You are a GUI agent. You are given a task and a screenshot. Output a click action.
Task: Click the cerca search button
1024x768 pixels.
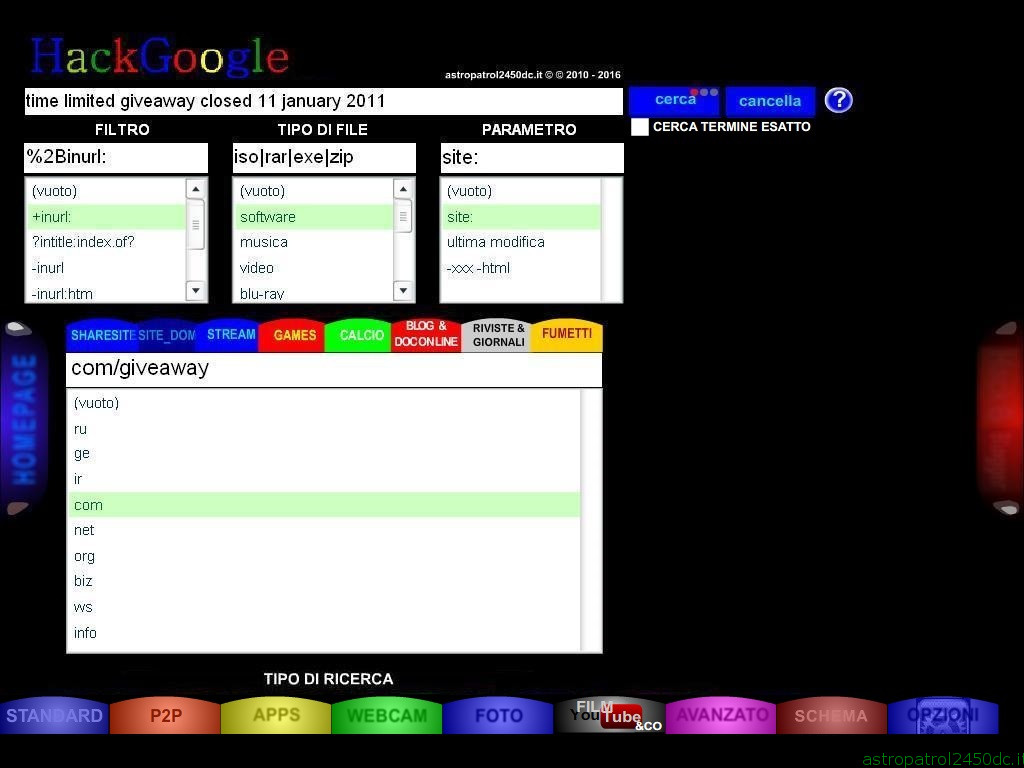tap(675, 101)
